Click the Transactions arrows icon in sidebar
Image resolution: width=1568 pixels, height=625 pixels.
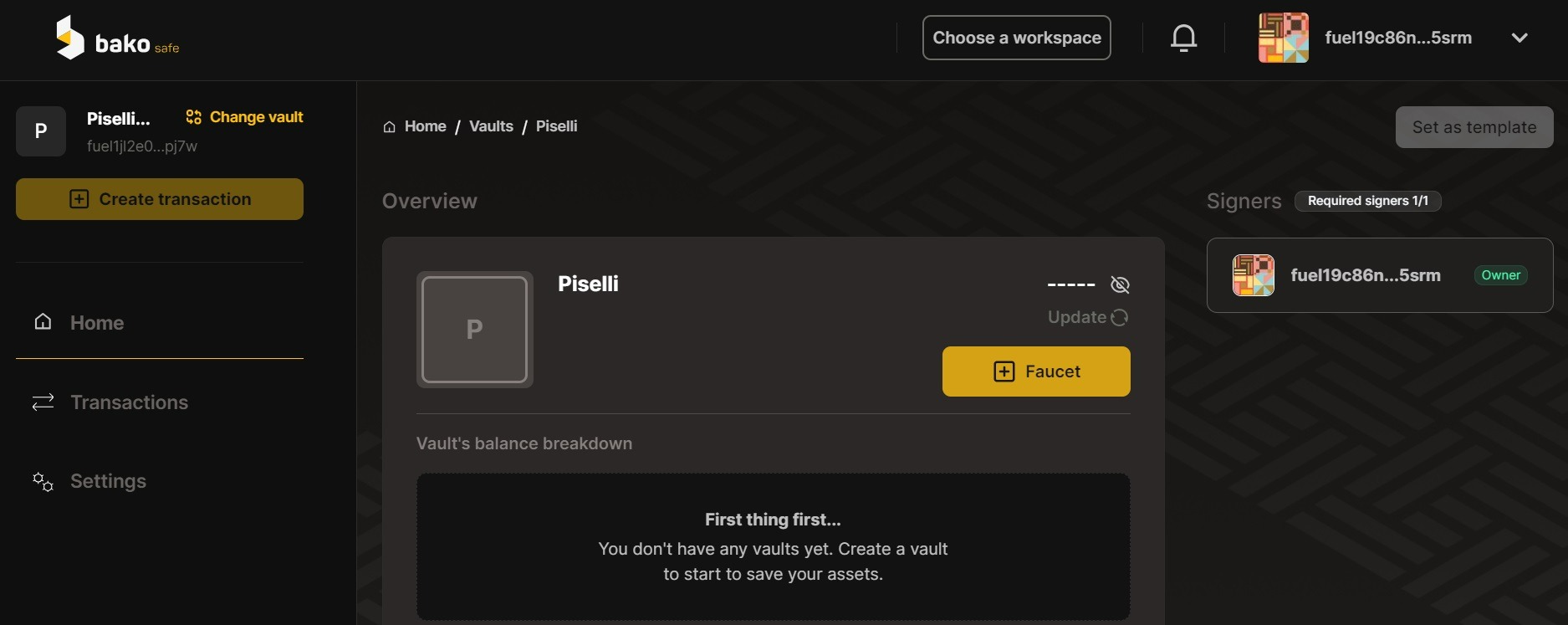pos(43,402)
